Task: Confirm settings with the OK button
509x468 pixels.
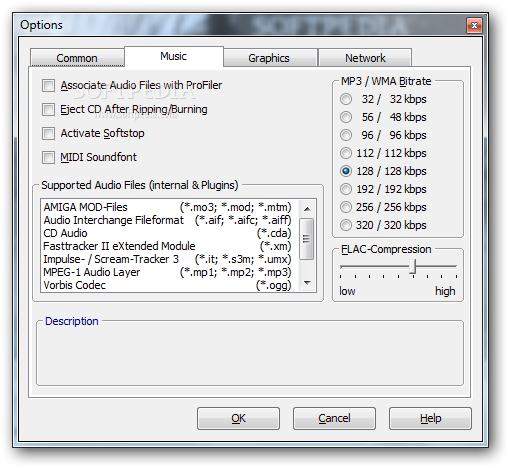Action: tap(238, 418)
